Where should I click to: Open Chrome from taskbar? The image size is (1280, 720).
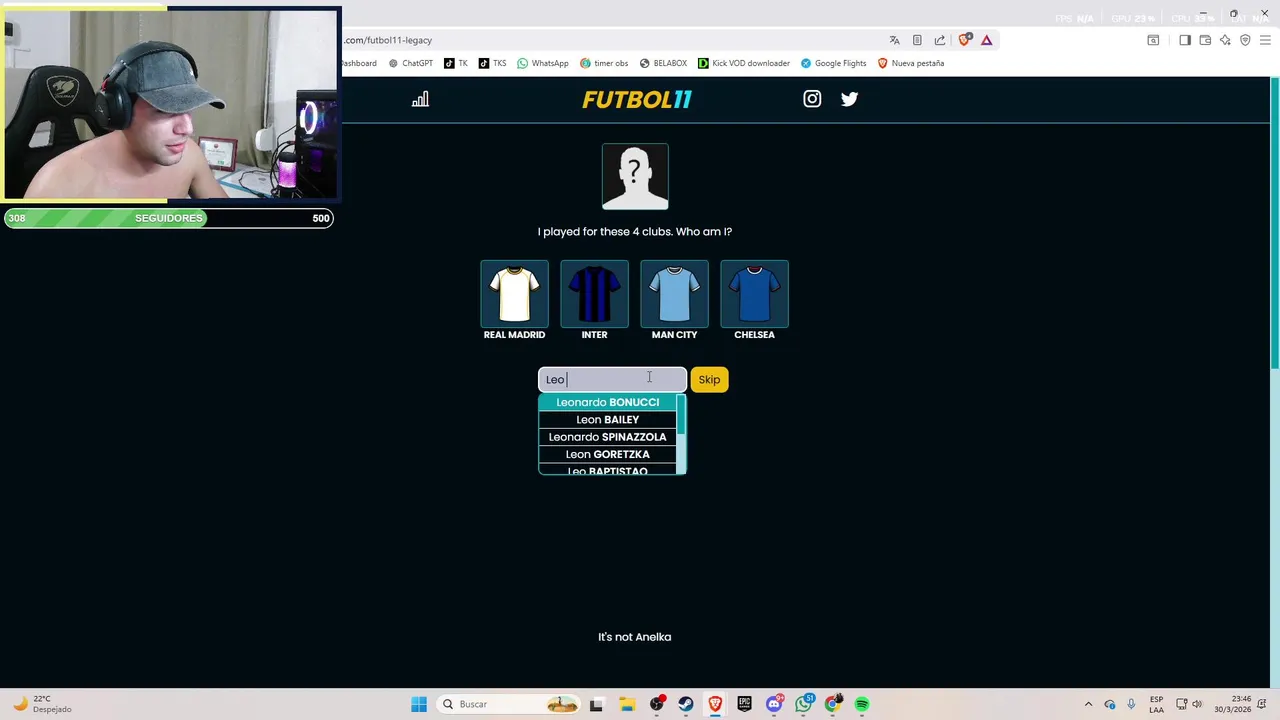coord(833,704)
